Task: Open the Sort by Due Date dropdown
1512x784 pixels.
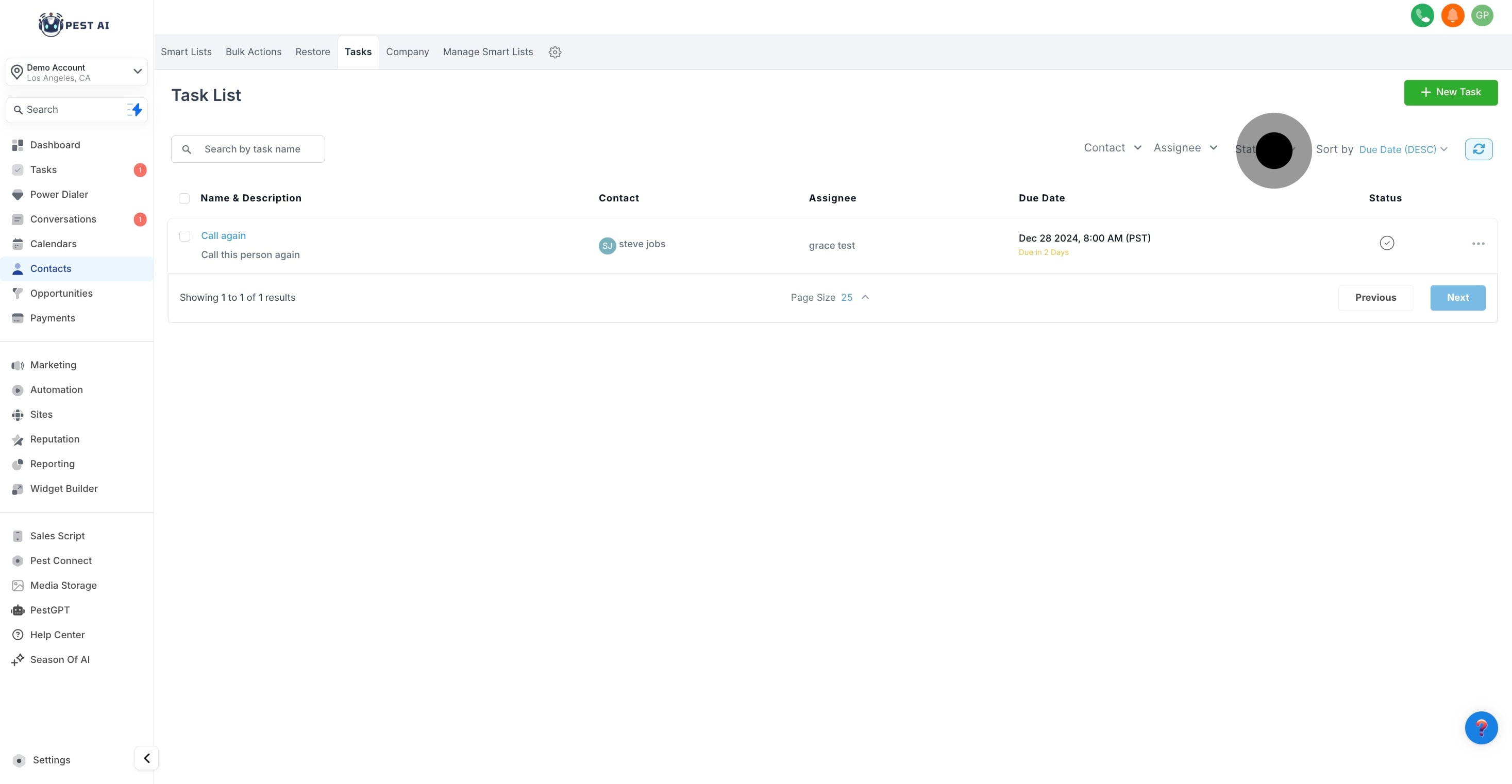Action: (1403, 150)
